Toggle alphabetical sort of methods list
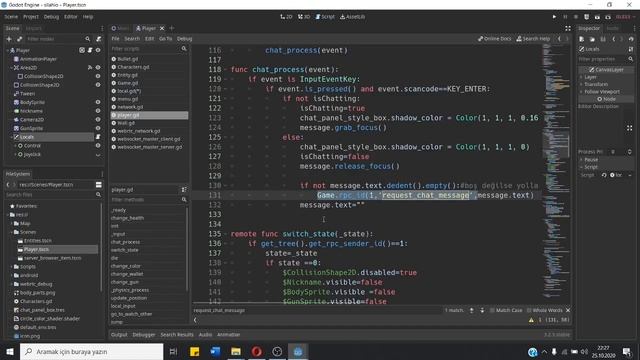 (x=184, y=190)
